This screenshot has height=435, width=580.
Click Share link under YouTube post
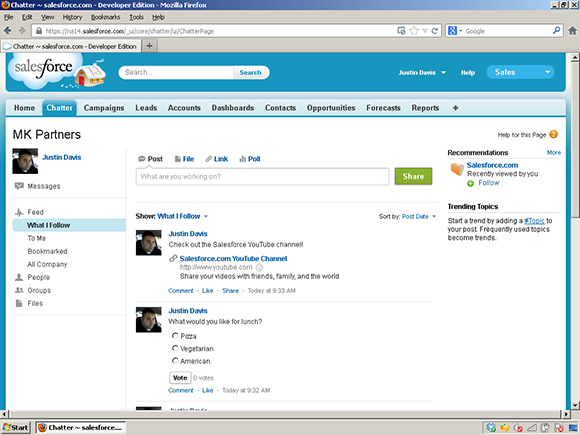pyautogui.click(x=230, y=291)
